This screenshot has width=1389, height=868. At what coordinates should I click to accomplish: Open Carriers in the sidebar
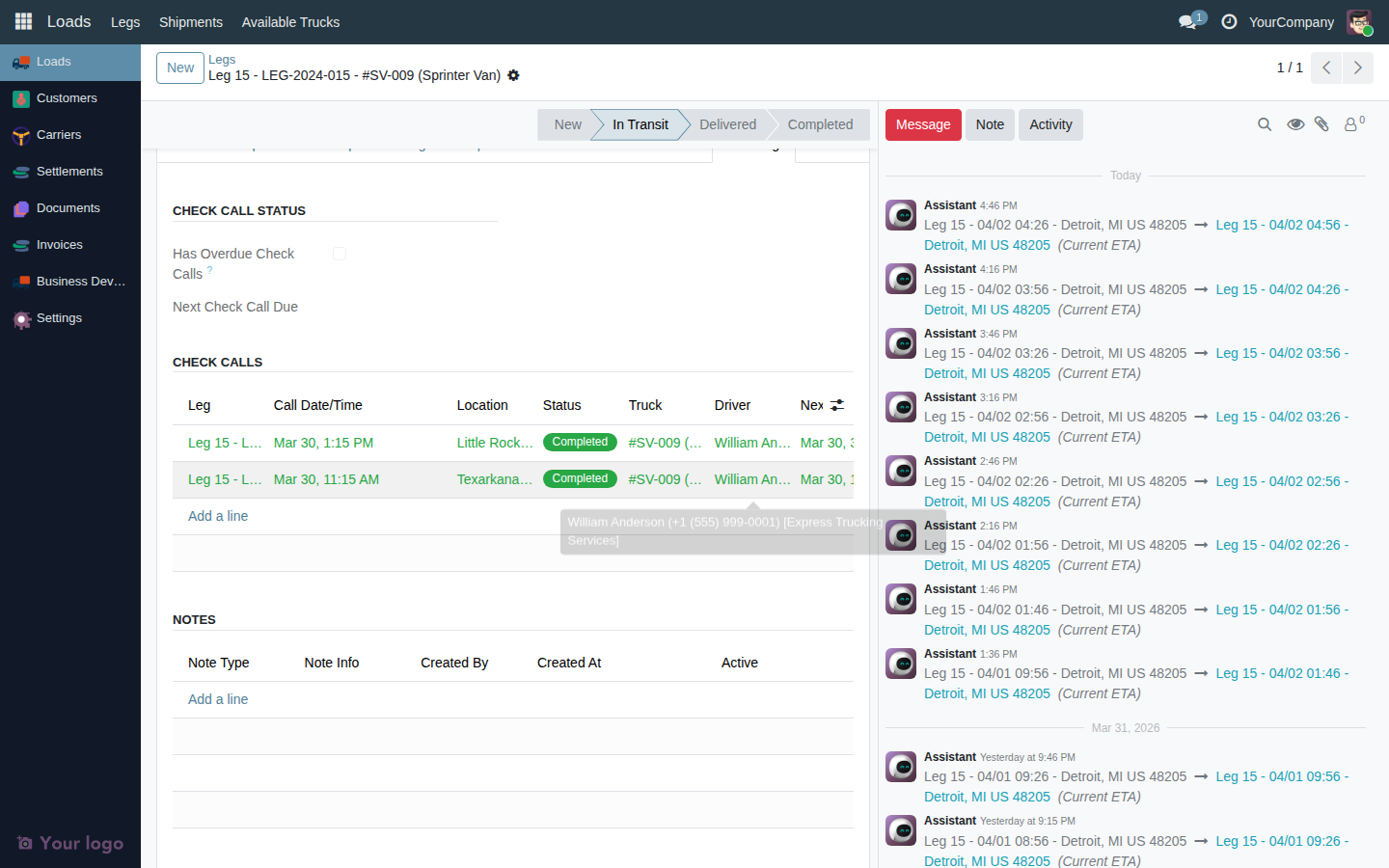point(70,135)
